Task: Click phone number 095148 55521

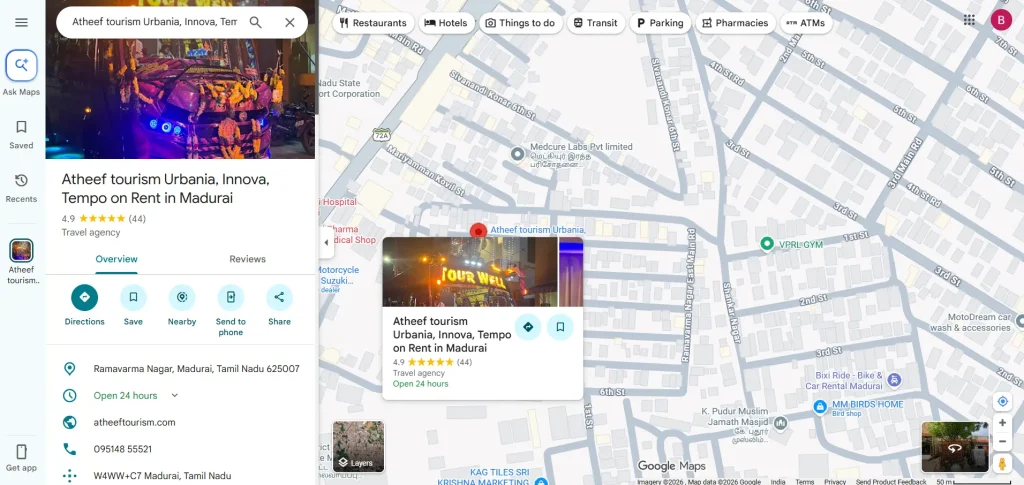Action: (123, 449)
